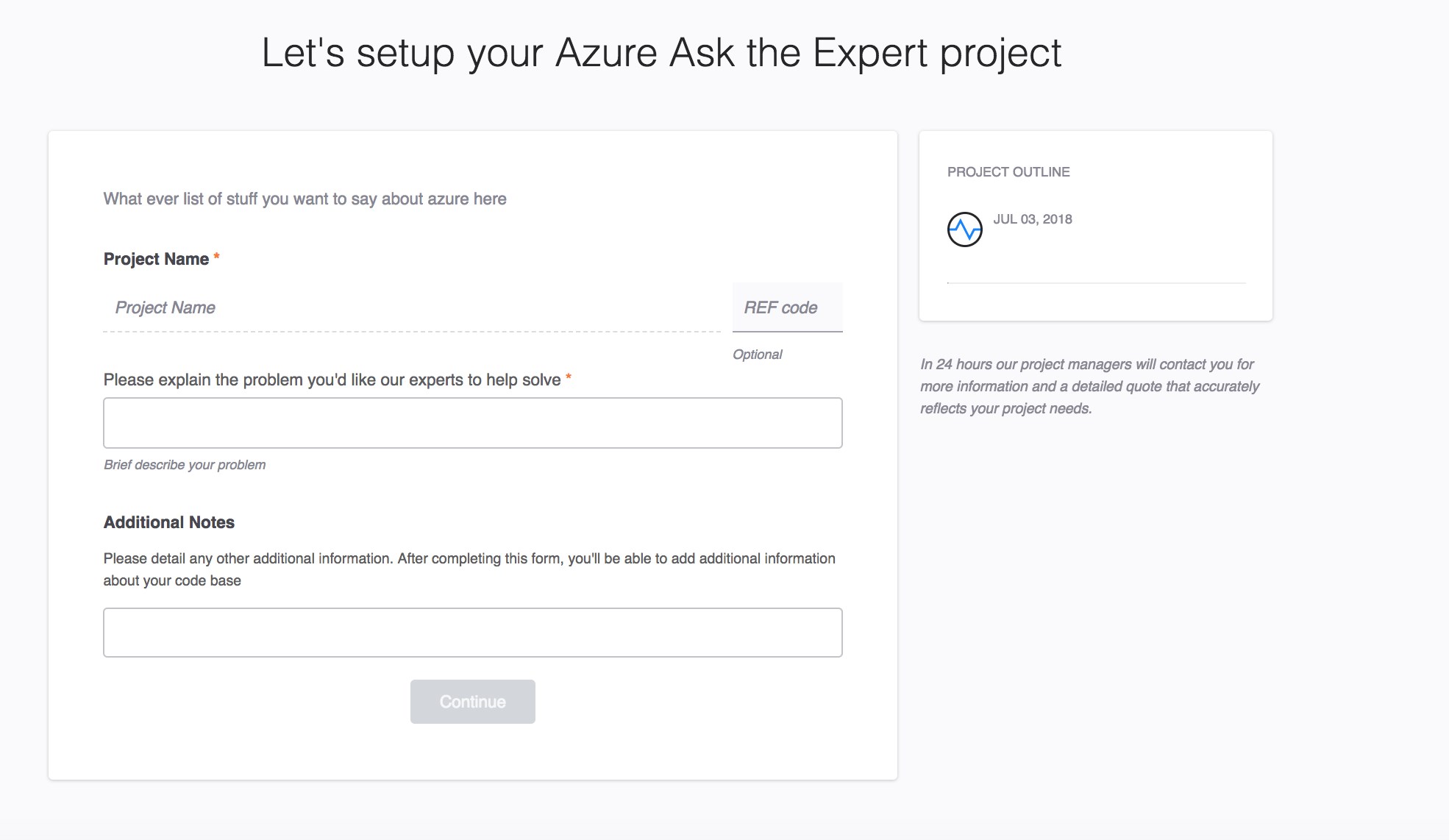Click the 'In 24 hours' info paragraph
This screenshot has height=840, width=1449.
click(x=1089, y=386)
